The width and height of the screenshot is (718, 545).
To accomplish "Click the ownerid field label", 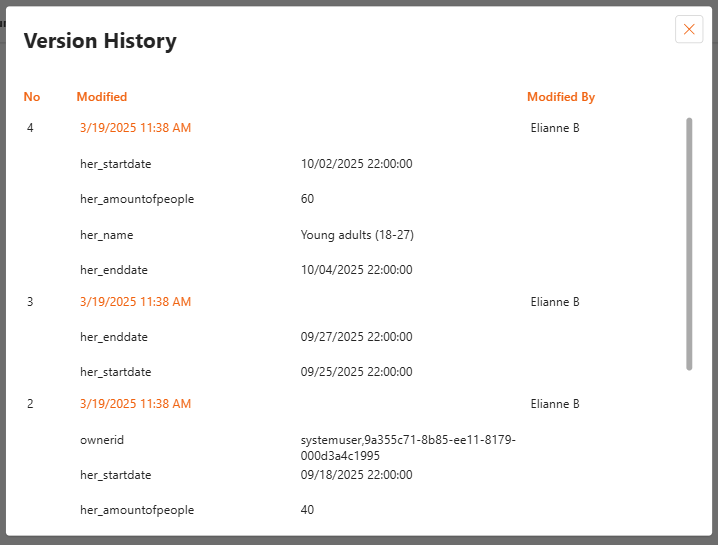I will (x=102, y=440).
